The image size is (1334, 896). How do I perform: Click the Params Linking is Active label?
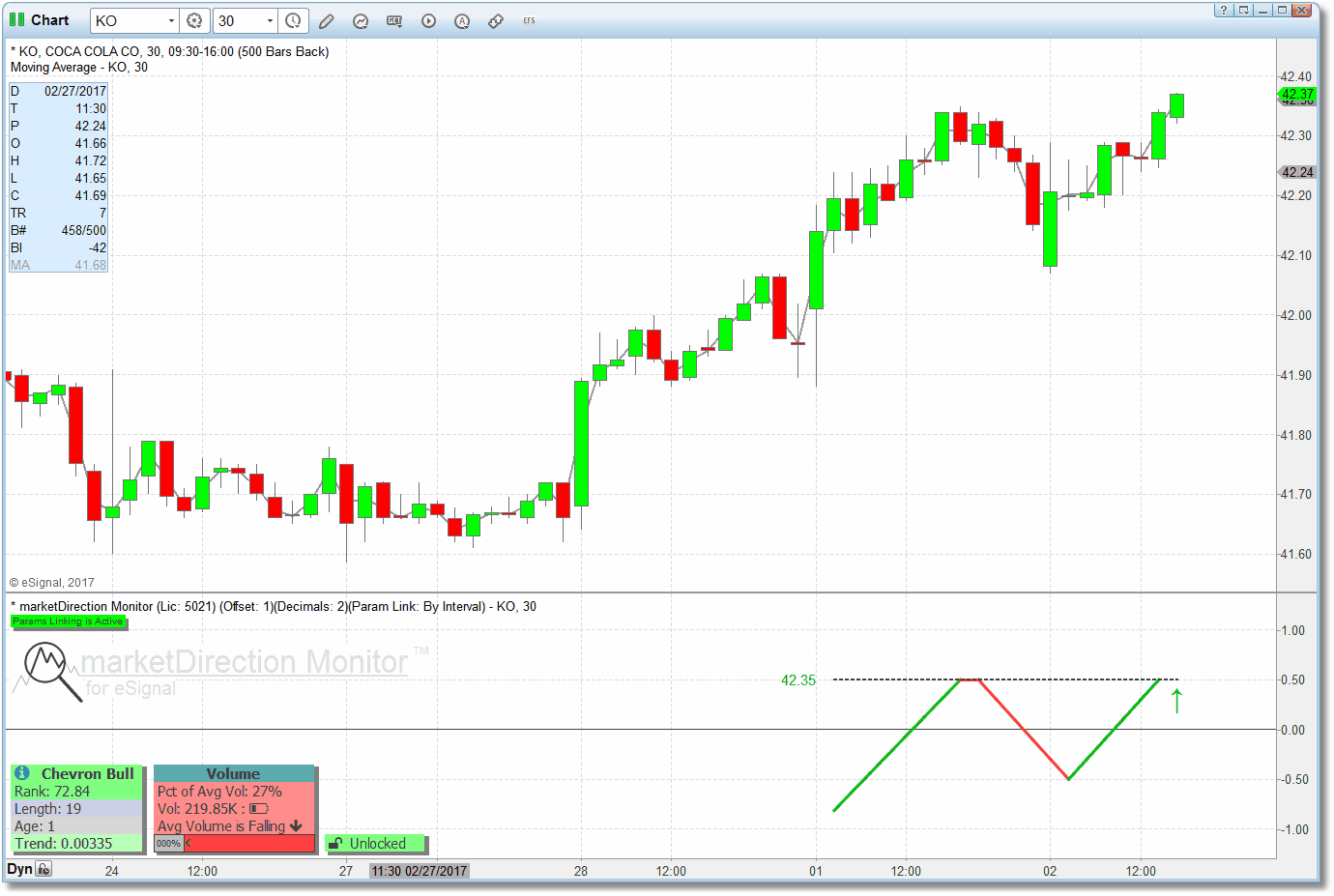coord(68,621)
